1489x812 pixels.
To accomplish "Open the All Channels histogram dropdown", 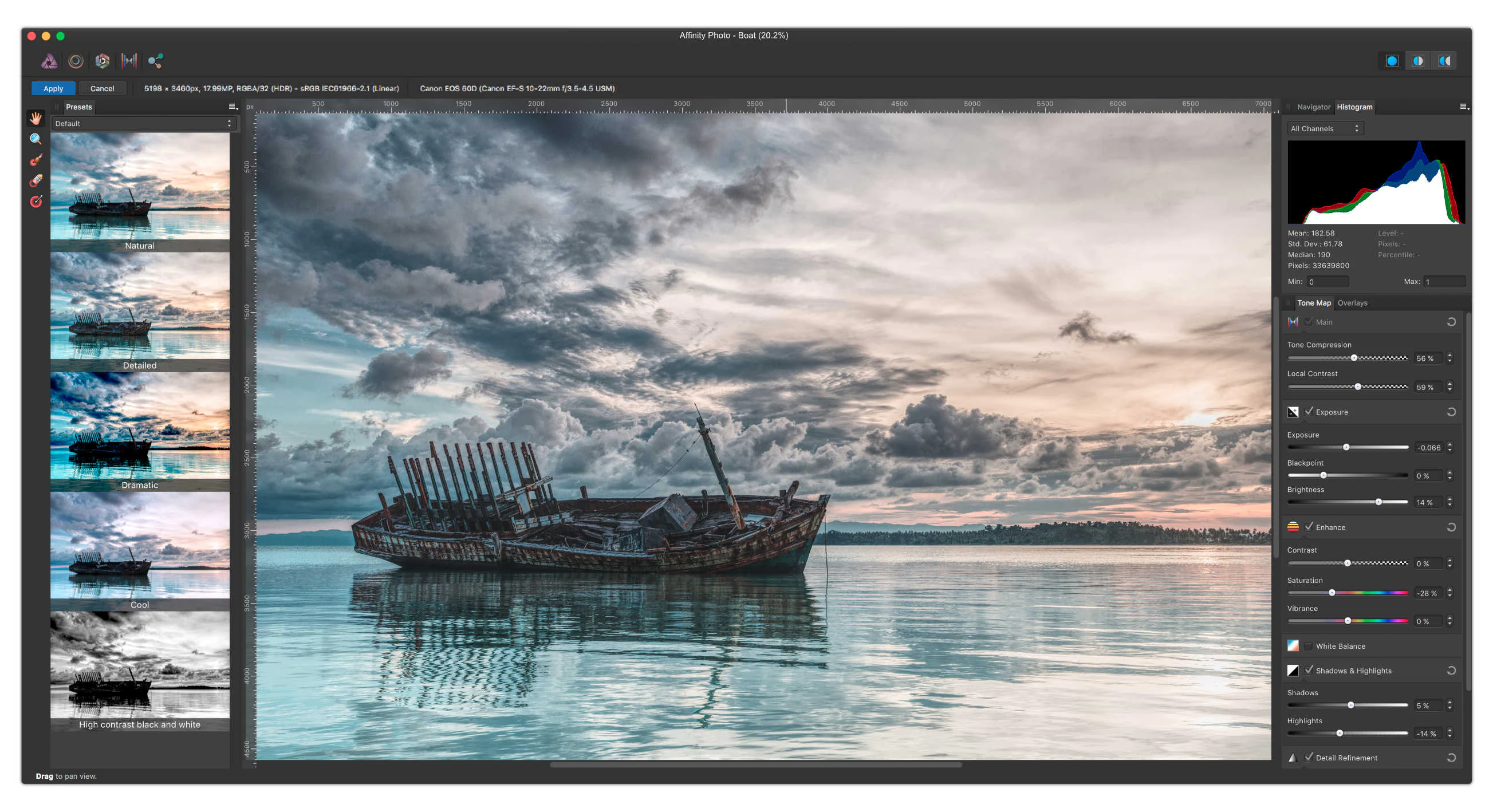I will point(1324,128).
